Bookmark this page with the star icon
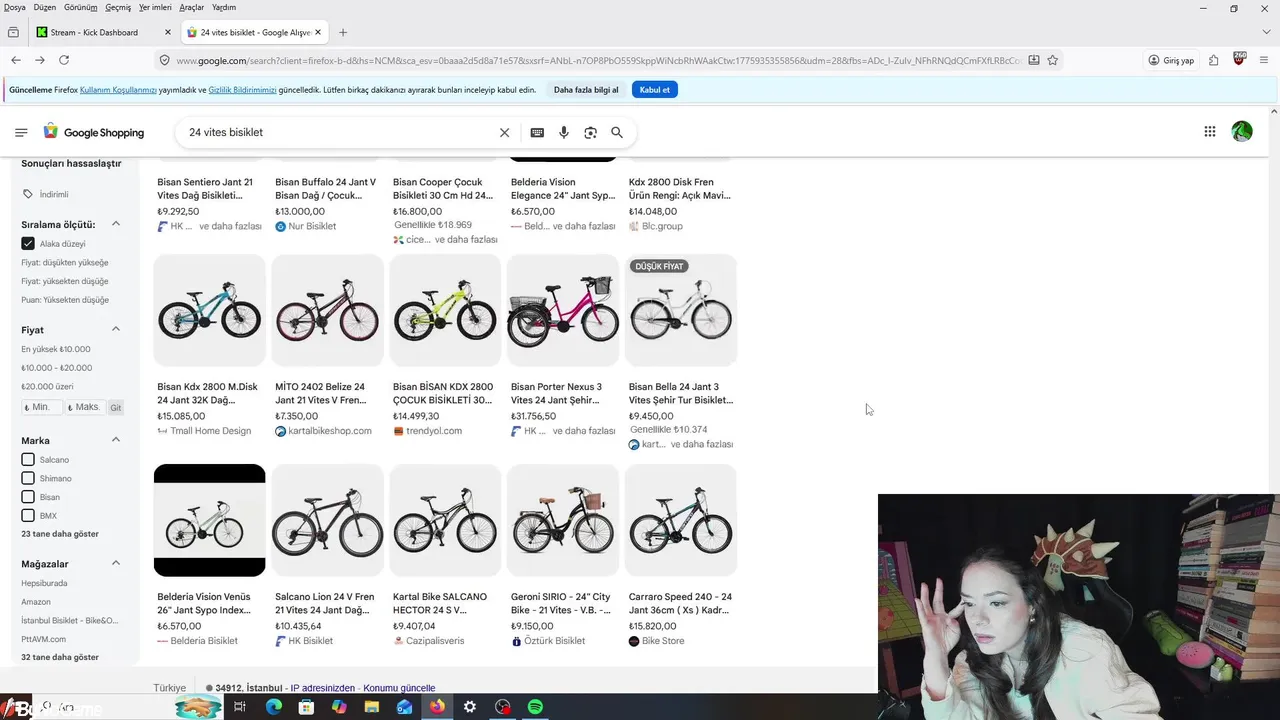Screen dimensions: 1280x720 click(x=1053, y=60)
